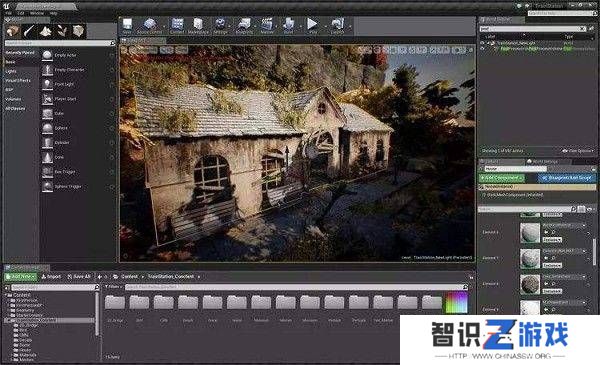Toggle visibility eye of second outliner row
The height and width of the screenshot is (365, 600).
click(482, 49)
